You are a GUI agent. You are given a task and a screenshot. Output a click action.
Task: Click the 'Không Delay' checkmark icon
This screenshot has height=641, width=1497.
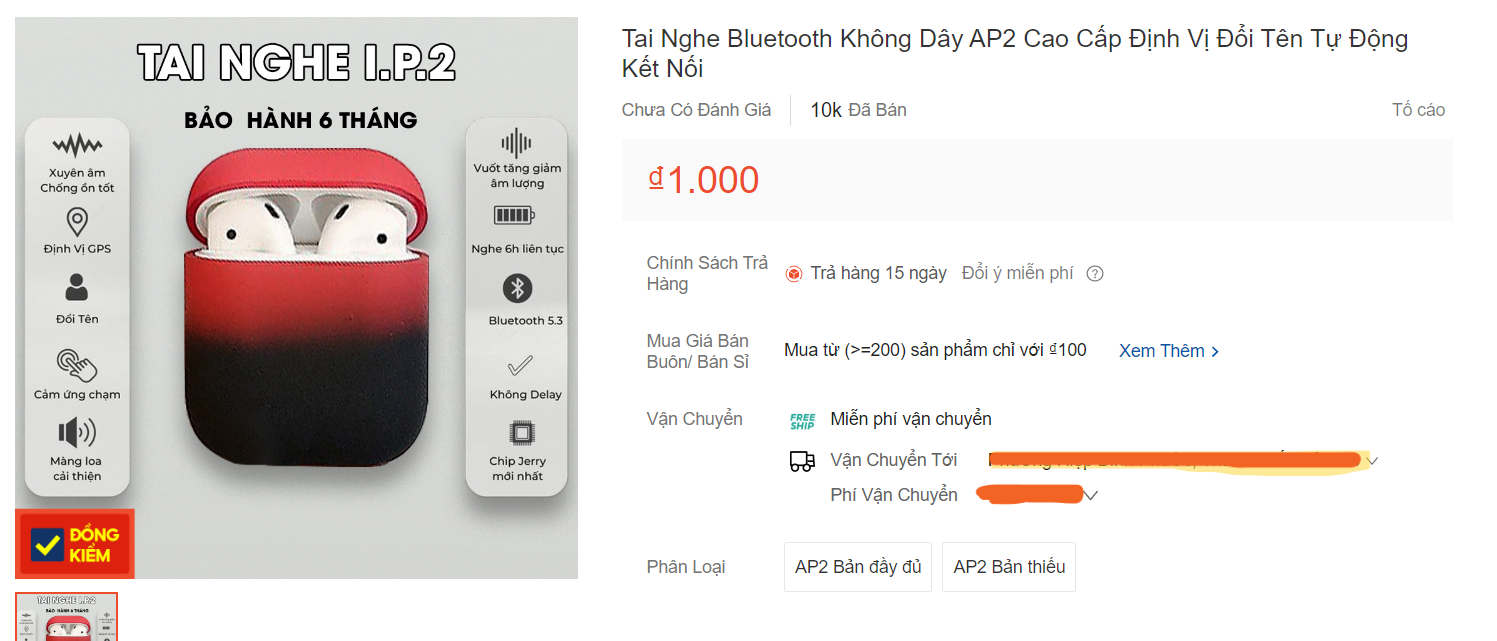pyautogui.click(x=520, y=365)
